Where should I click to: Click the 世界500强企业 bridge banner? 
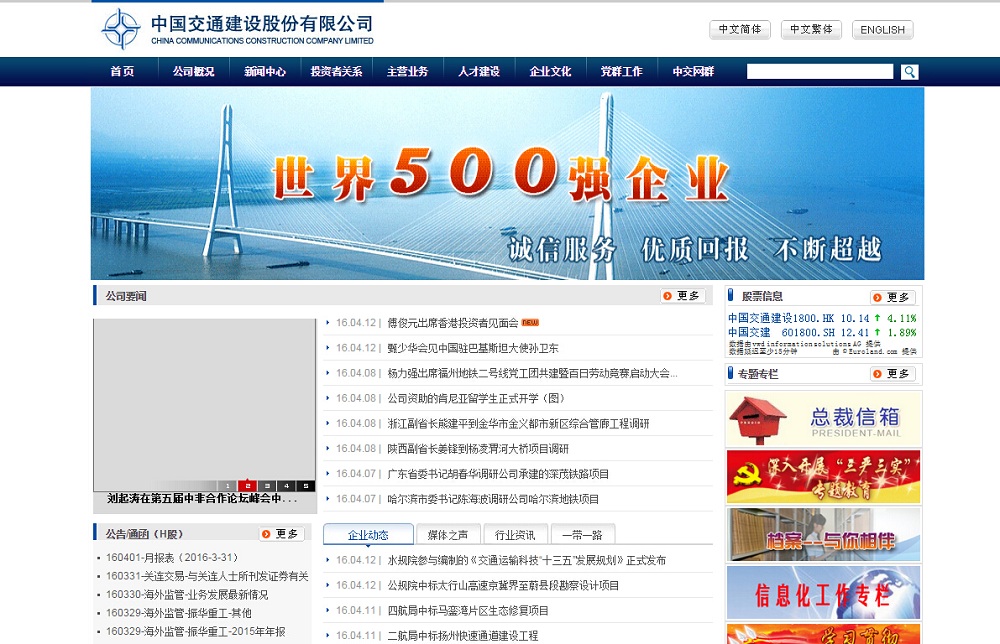(x=507, y=184)
